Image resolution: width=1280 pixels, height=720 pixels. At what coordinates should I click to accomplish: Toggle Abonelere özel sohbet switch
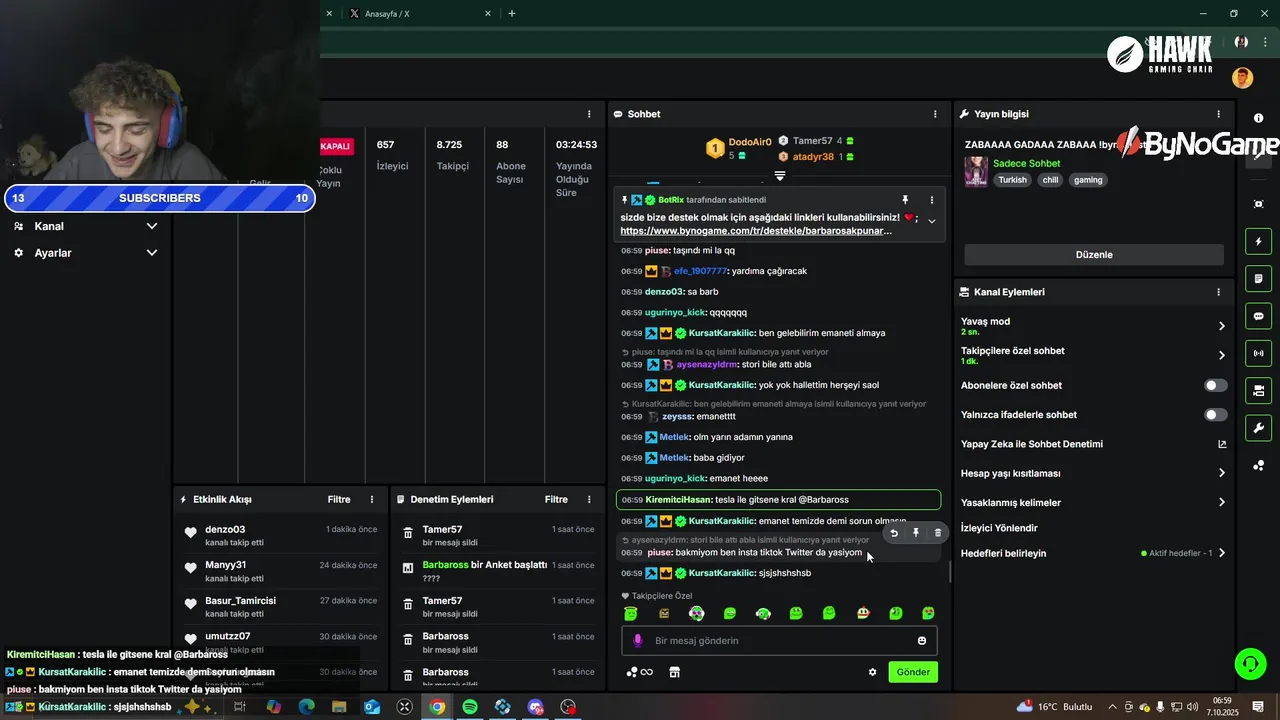pos(1215,385)
